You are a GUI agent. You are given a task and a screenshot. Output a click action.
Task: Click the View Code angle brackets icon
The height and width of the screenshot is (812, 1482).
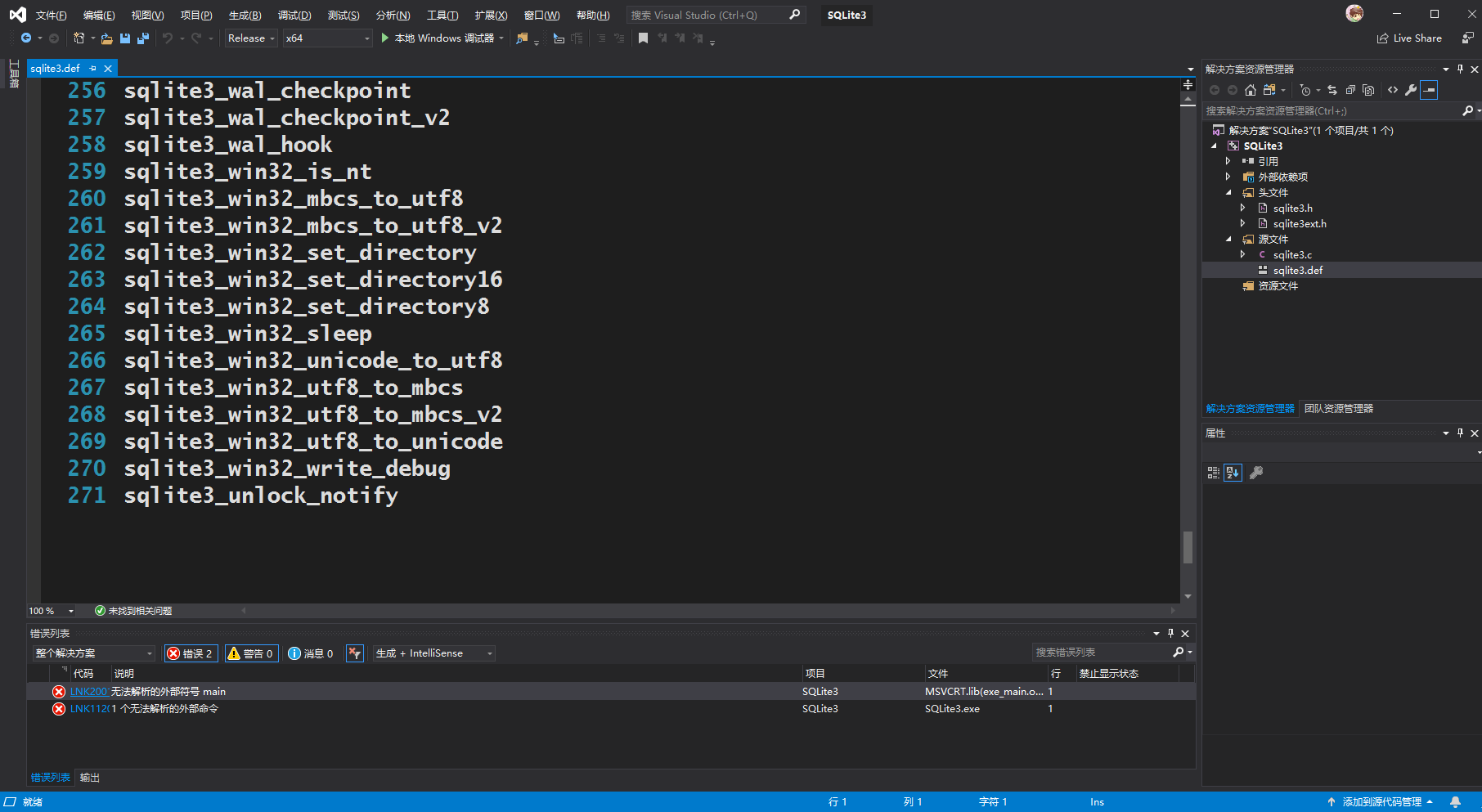click(x=1393, y=90)
